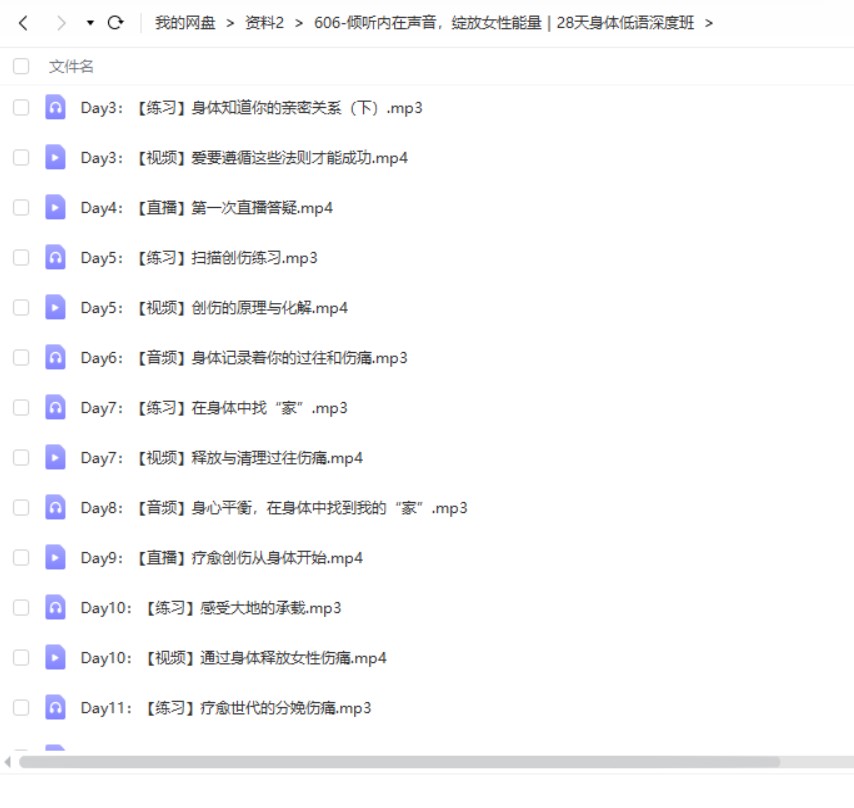Open file Day5:【练习】扫描创伤练习.mp3

[199, 258]
